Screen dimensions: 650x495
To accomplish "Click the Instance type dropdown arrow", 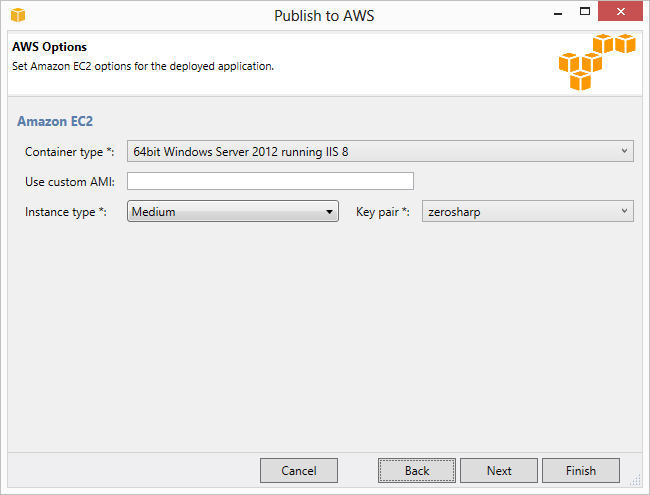I will 329,212.
